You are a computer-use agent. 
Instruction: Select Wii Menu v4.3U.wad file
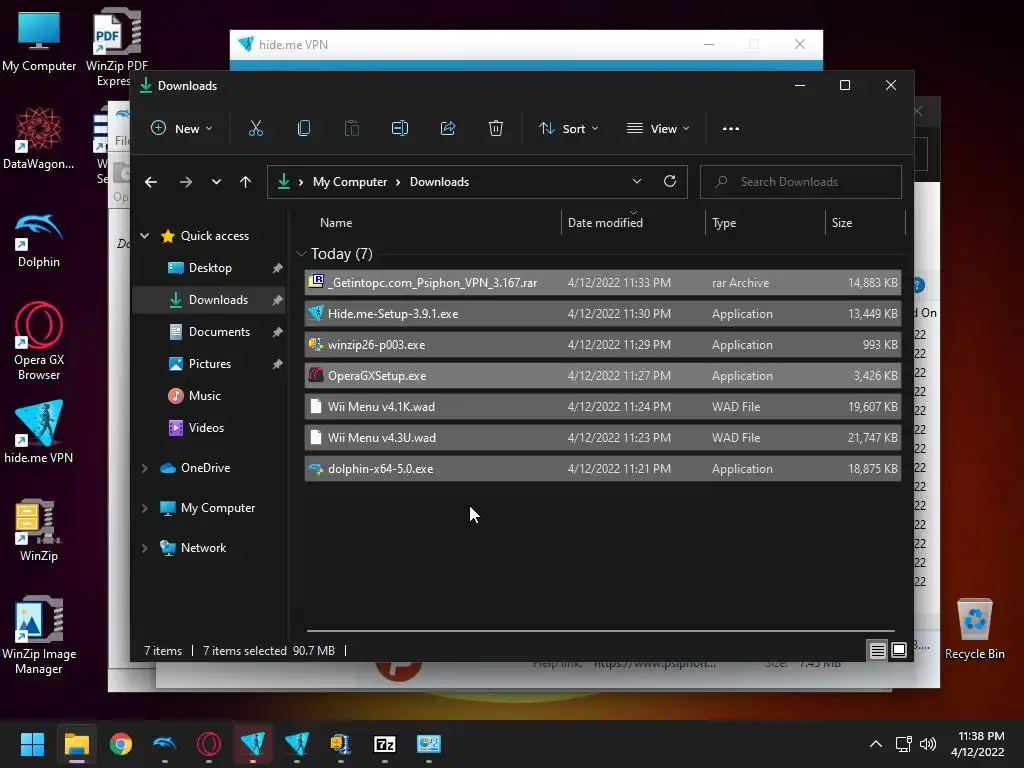click(x=602, y=438)
